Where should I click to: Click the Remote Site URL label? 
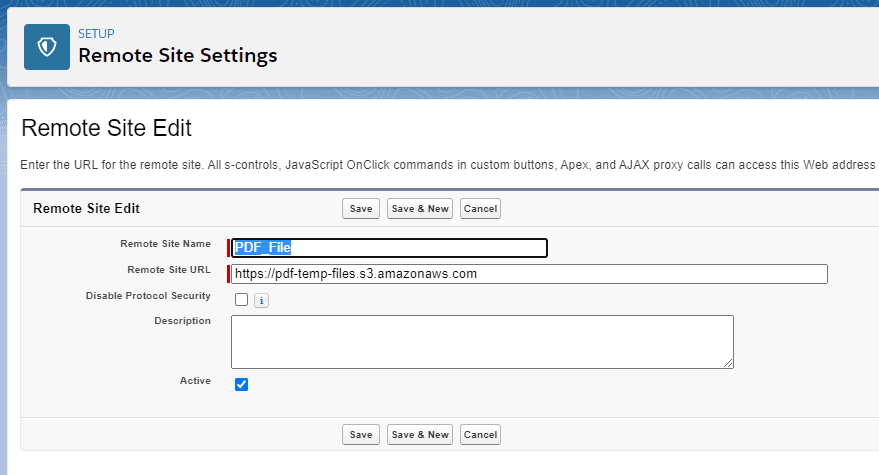point(169,269)
